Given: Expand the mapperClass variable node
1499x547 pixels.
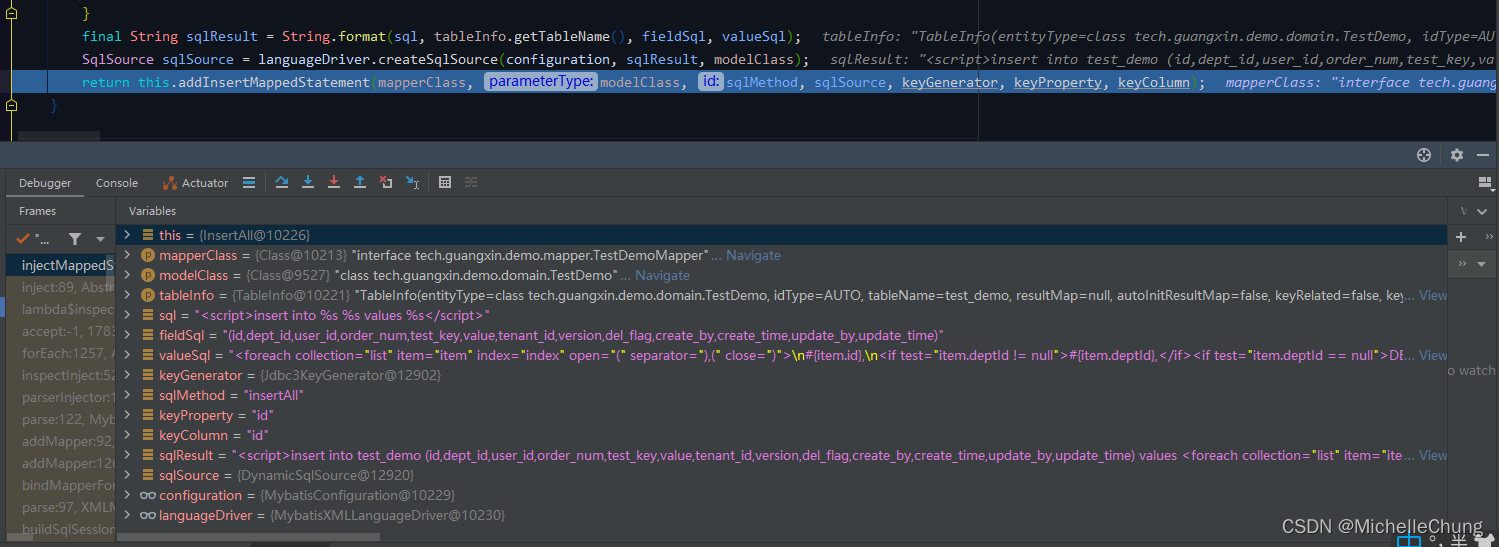Looking at the screenshot, I should [x=127, y=255].
